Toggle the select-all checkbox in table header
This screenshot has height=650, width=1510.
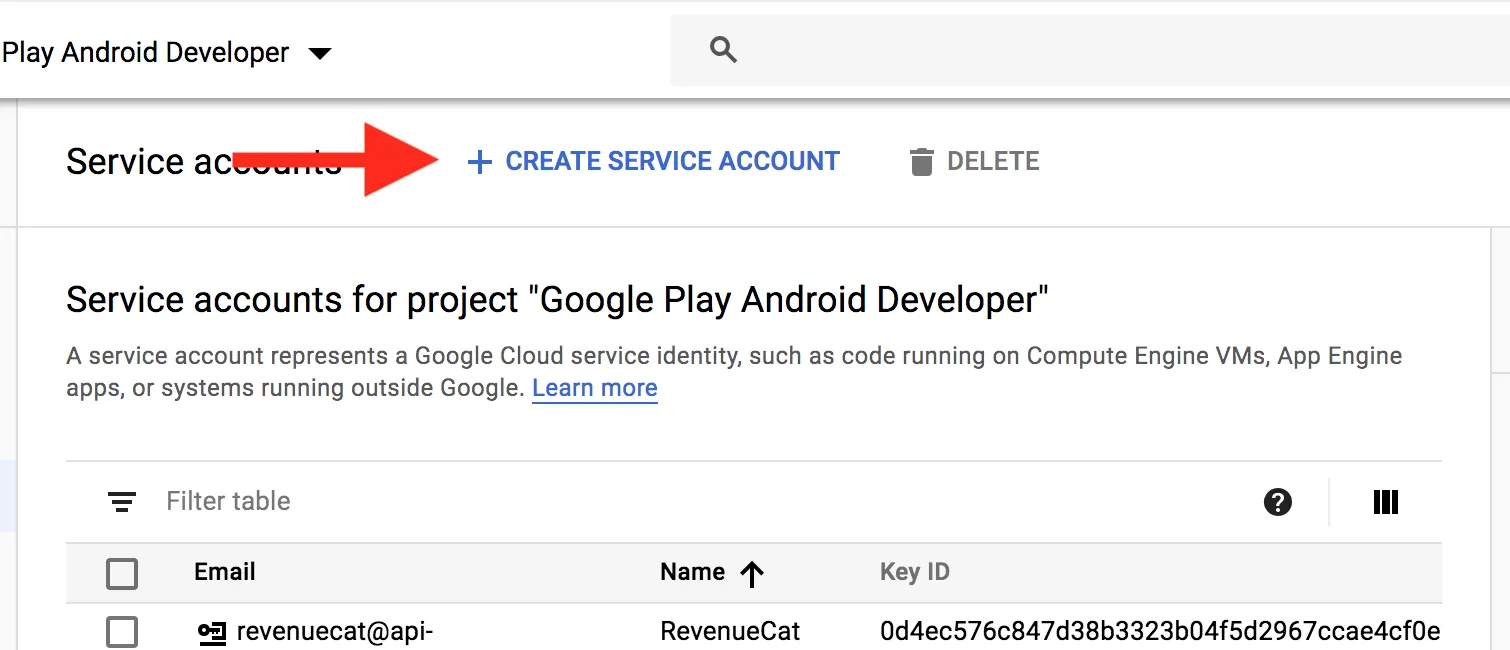(122, 574)
